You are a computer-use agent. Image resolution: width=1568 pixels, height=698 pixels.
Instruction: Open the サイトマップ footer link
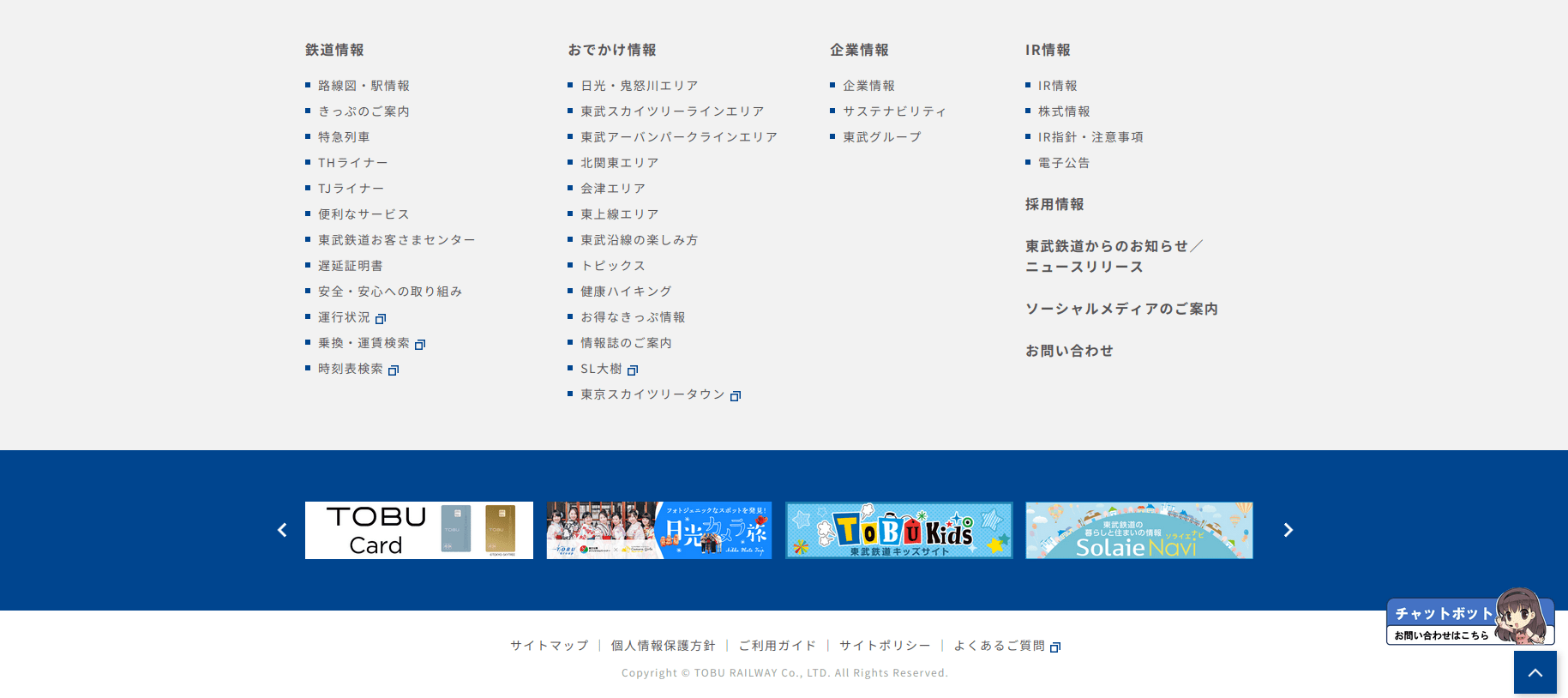pyautogui.click(x=550, y=646)
